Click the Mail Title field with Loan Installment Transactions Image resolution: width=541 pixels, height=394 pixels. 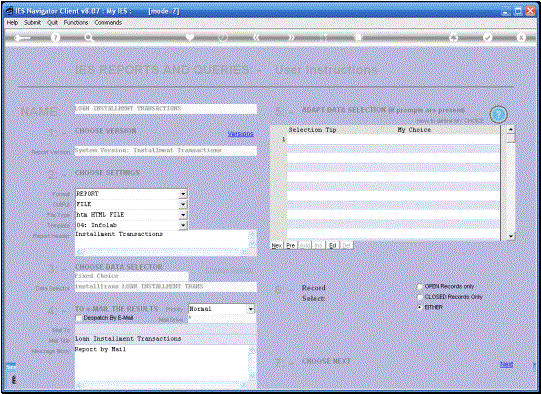tap(166, 339)
